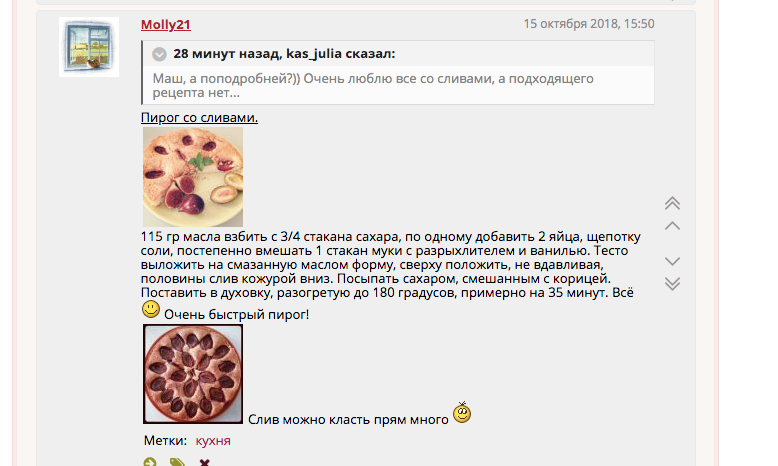The image size is (778, 466).
Task: Jump to first post with double-up arrows
Action: (x=672, y=203)
